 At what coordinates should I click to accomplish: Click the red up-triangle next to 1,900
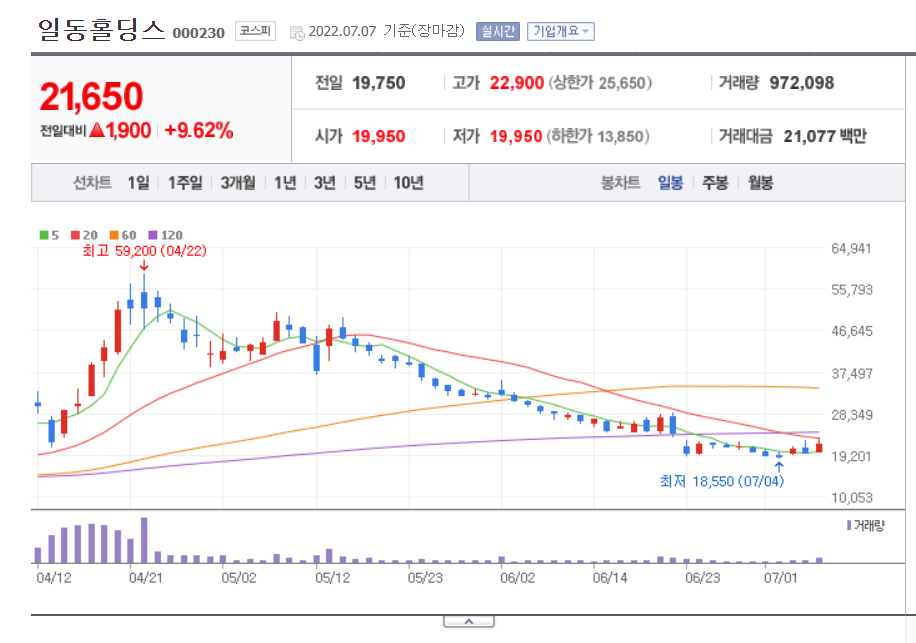coord(98,130)
